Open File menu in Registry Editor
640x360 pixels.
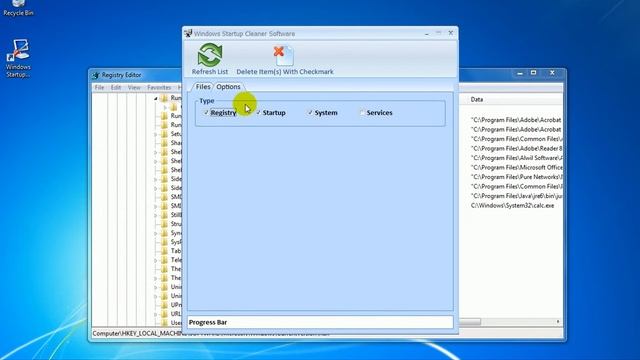coord(99,87)
